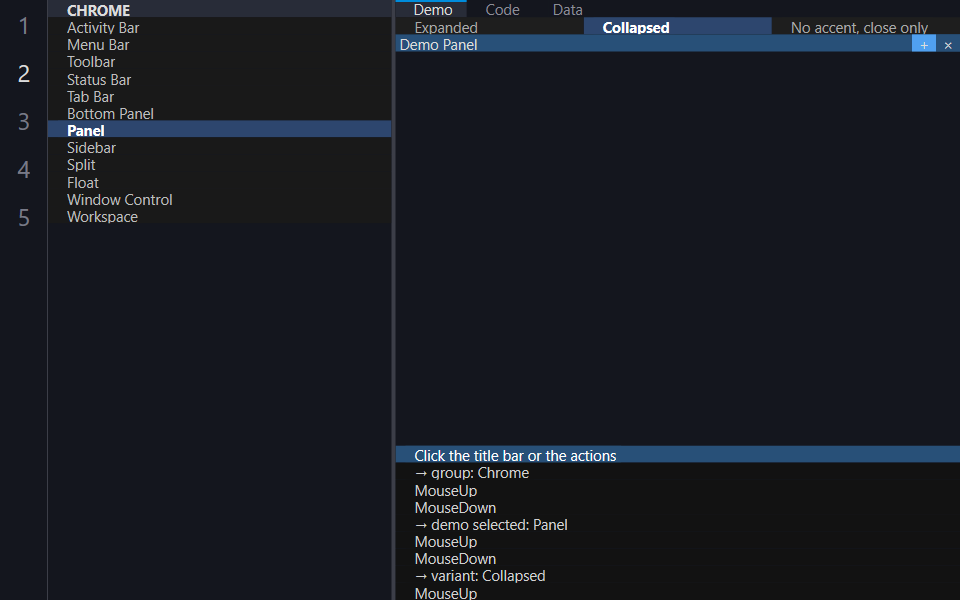Choose the 'No accent, close only' variant

[x=866, y=27]
